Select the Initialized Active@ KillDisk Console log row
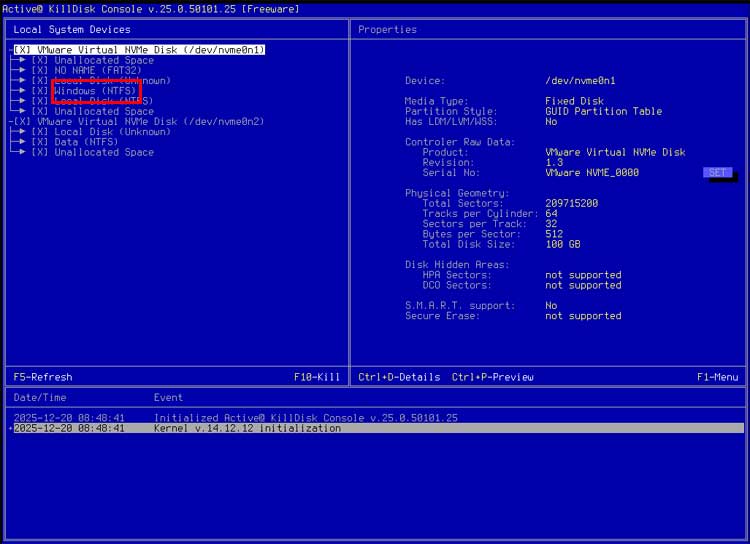The height and width of the screenshot is (544, 750). pos(377,418)
